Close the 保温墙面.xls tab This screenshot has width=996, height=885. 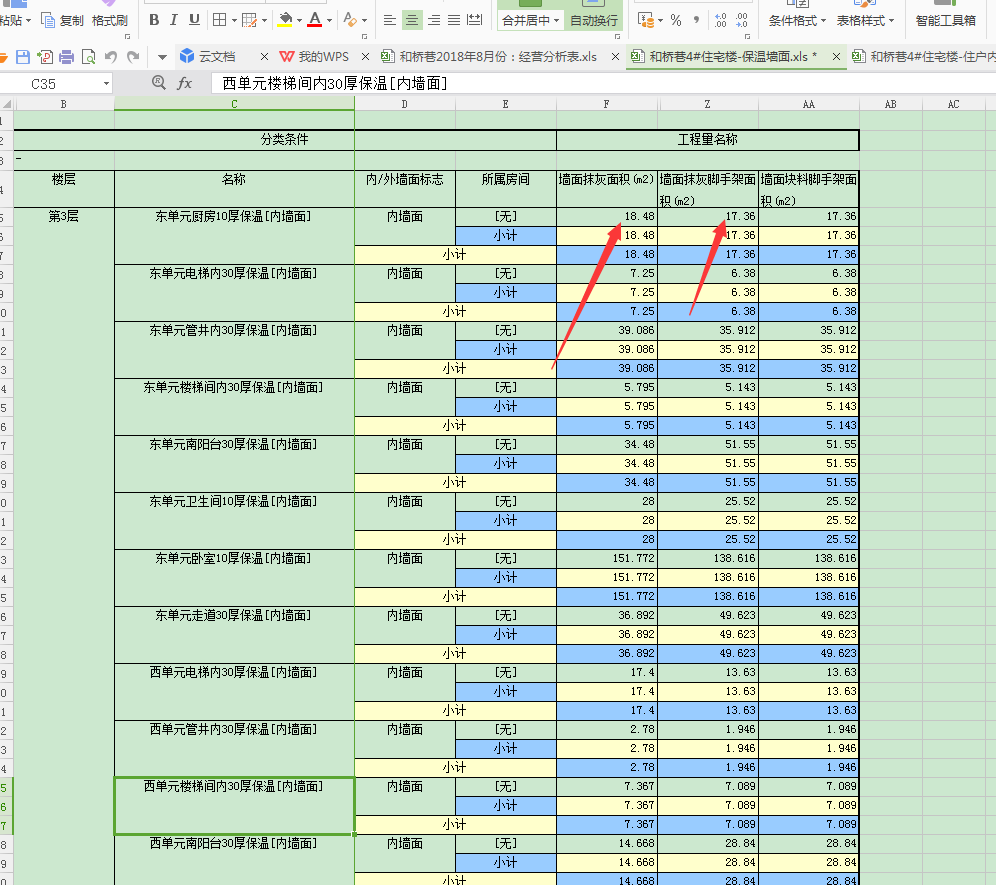[836, 57]
